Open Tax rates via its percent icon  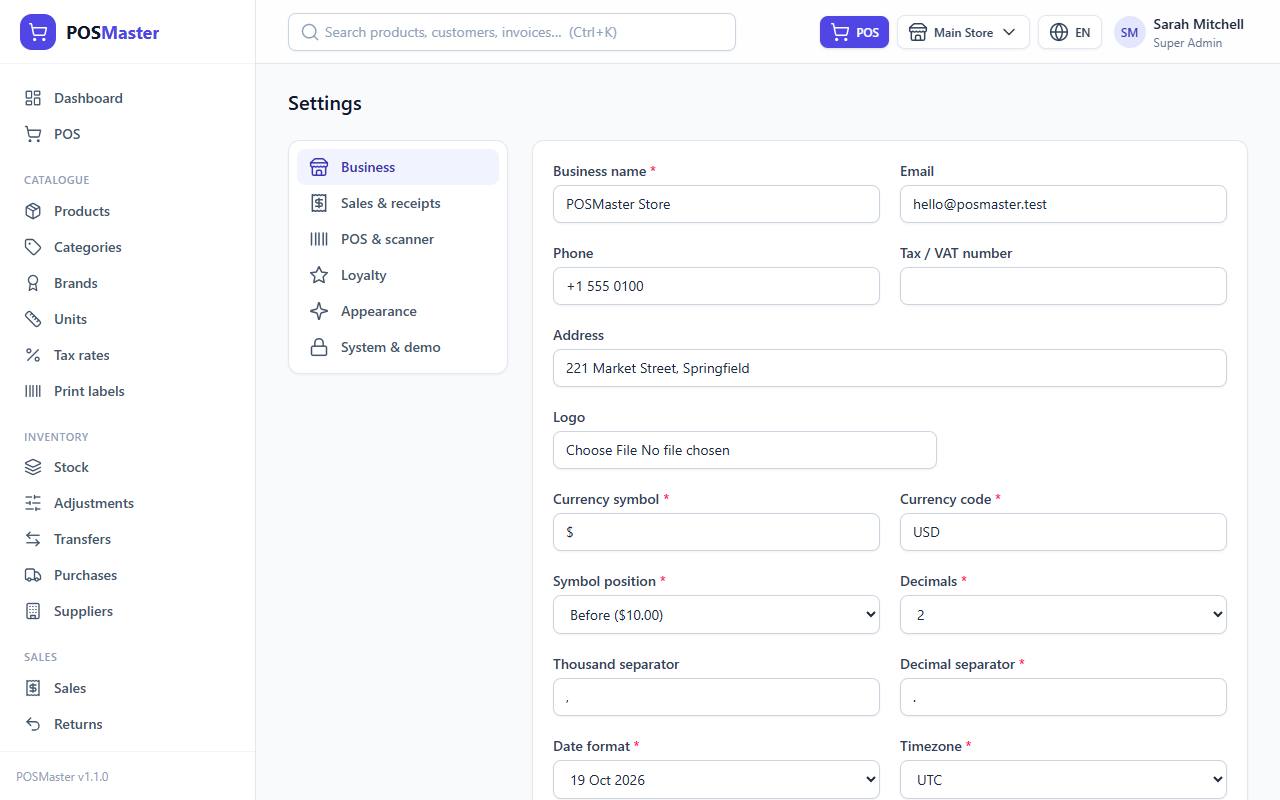(33, 355)
